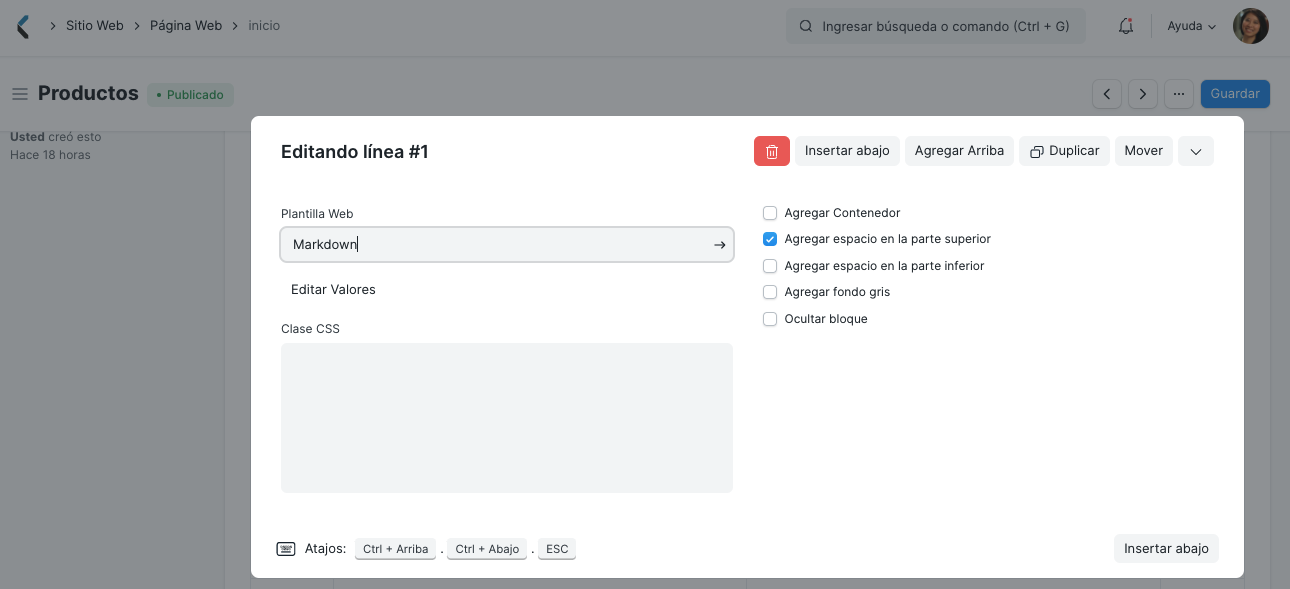Click the arrow inside Plantilla Web field
Image resolution: width=1290 pixels, height=589 pixels.
pos(719,244)
